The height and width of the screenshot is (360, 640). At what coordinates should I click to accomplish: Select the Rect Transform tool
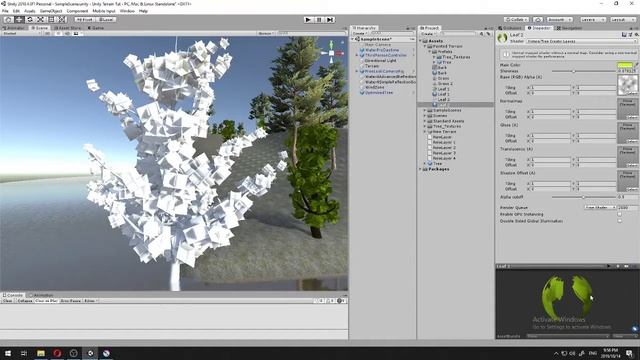51,19
